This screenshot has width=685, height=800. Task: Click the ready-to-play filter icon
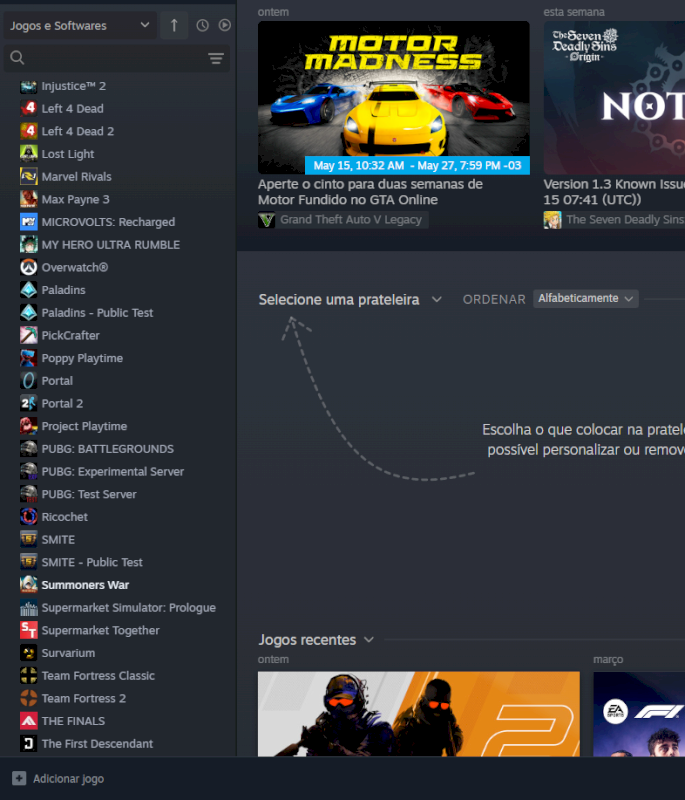click(x=225, y=26)
